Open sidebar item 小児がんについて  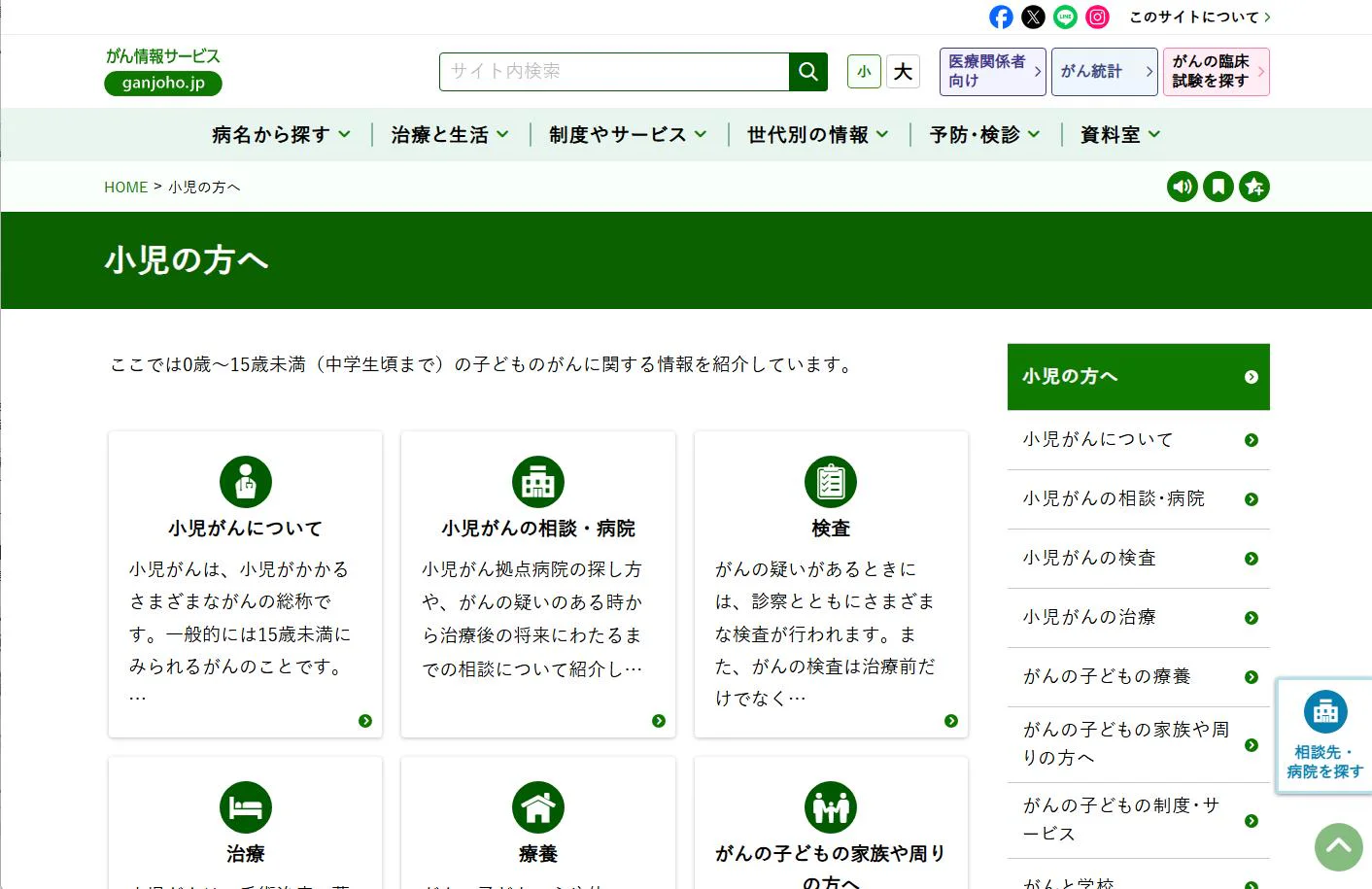[1139, 440]
